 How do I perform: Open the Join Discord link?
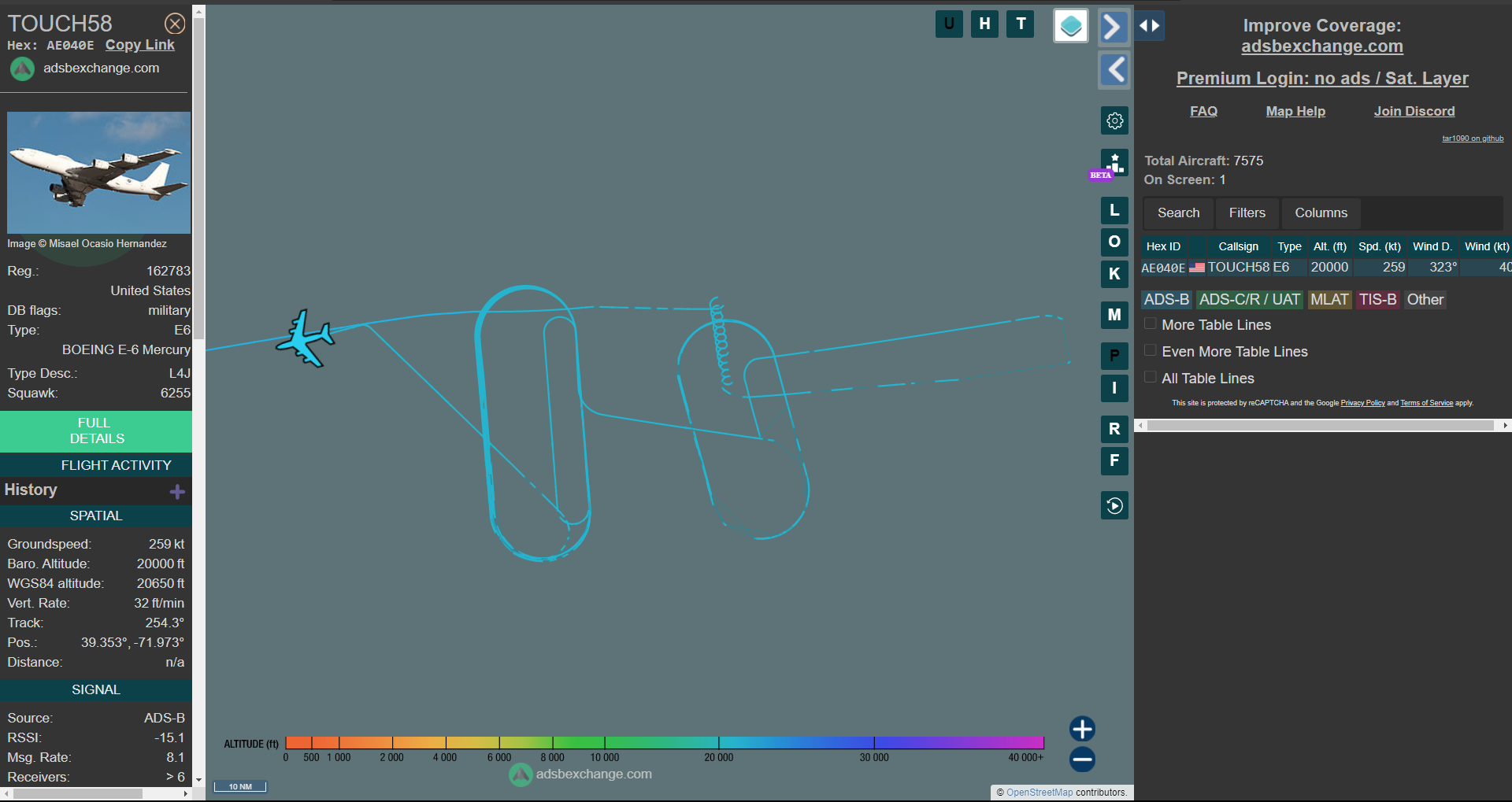1414,112
